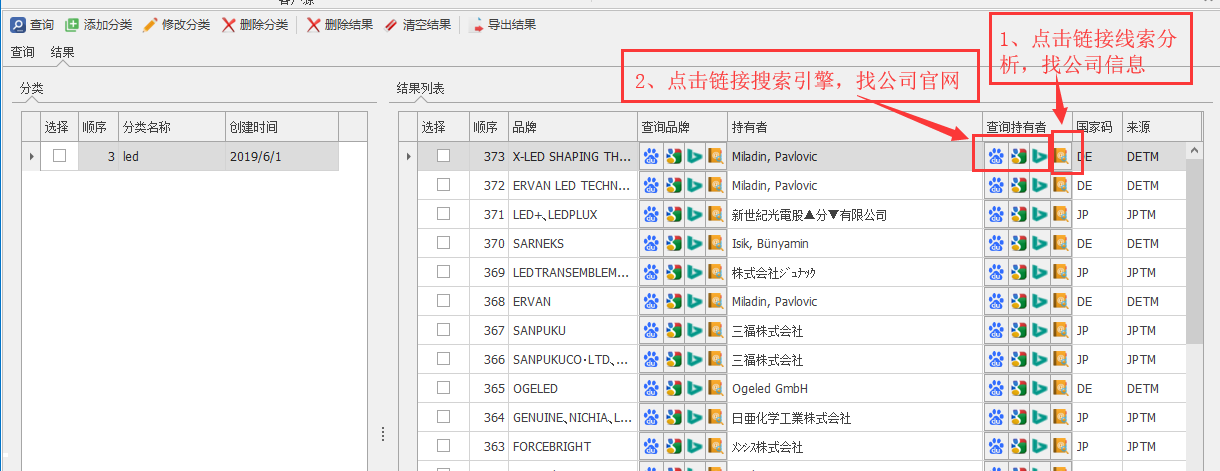Viewport: 1220px width, 471px height.
Task: Click the 分类名称 column header
Action: point(171,127)
